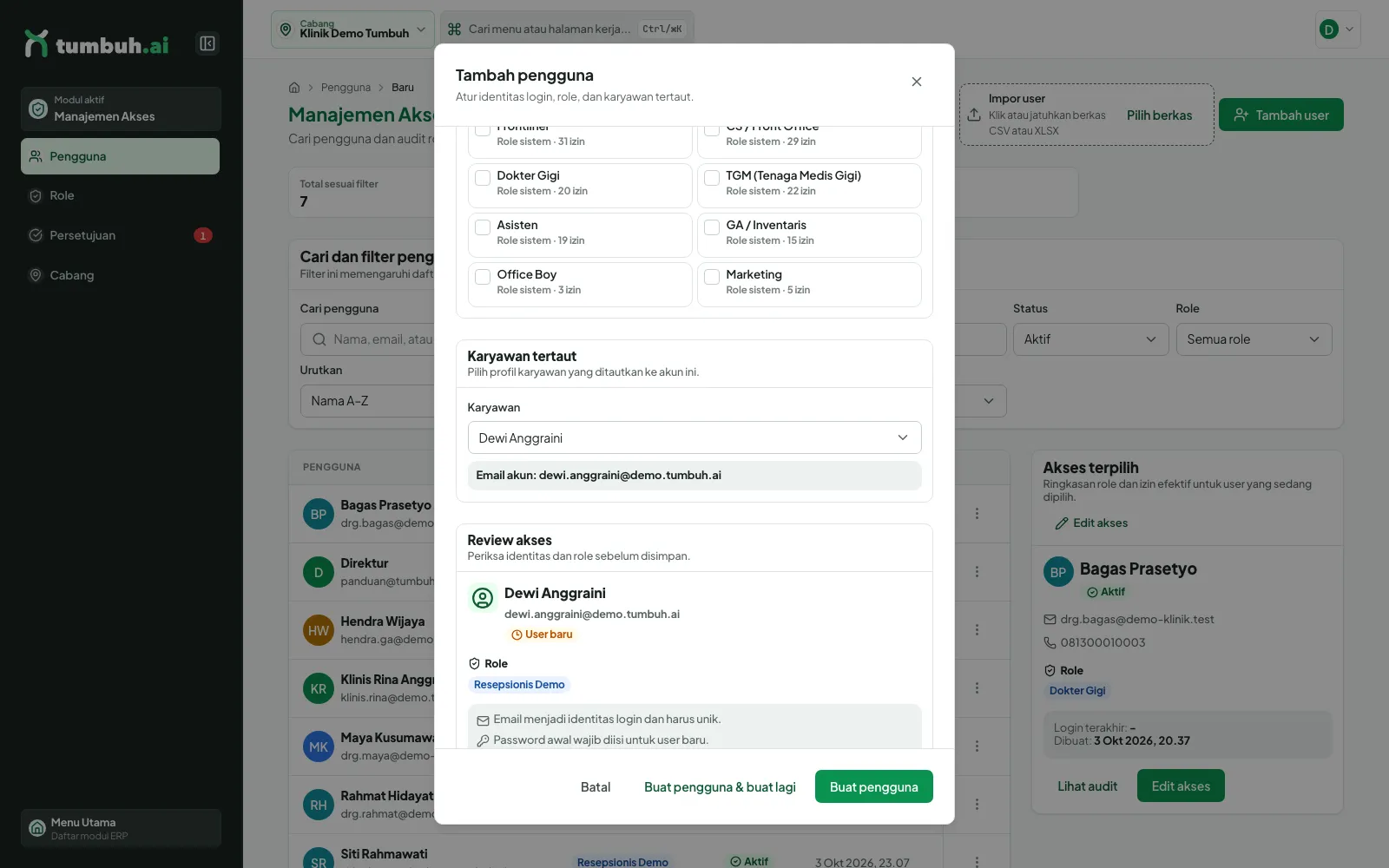Open the Rahmat Hidayat row three-dot menu
The height and width of the screenshot is (868, 1389).
(x=977, y=805)
